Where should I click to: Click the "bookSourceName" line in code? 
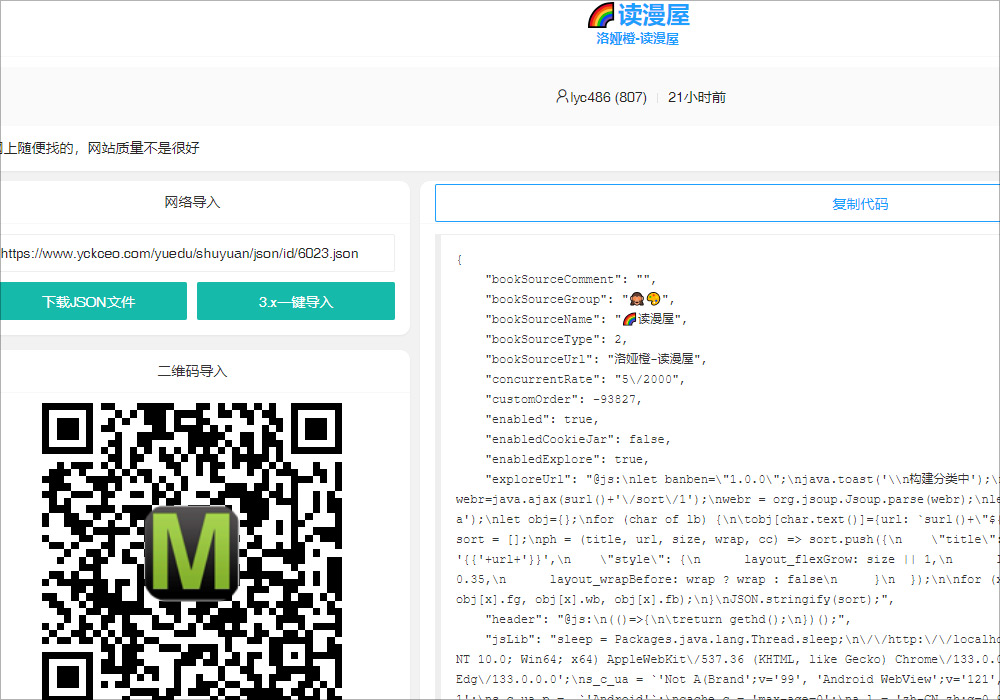click(585, 319)
